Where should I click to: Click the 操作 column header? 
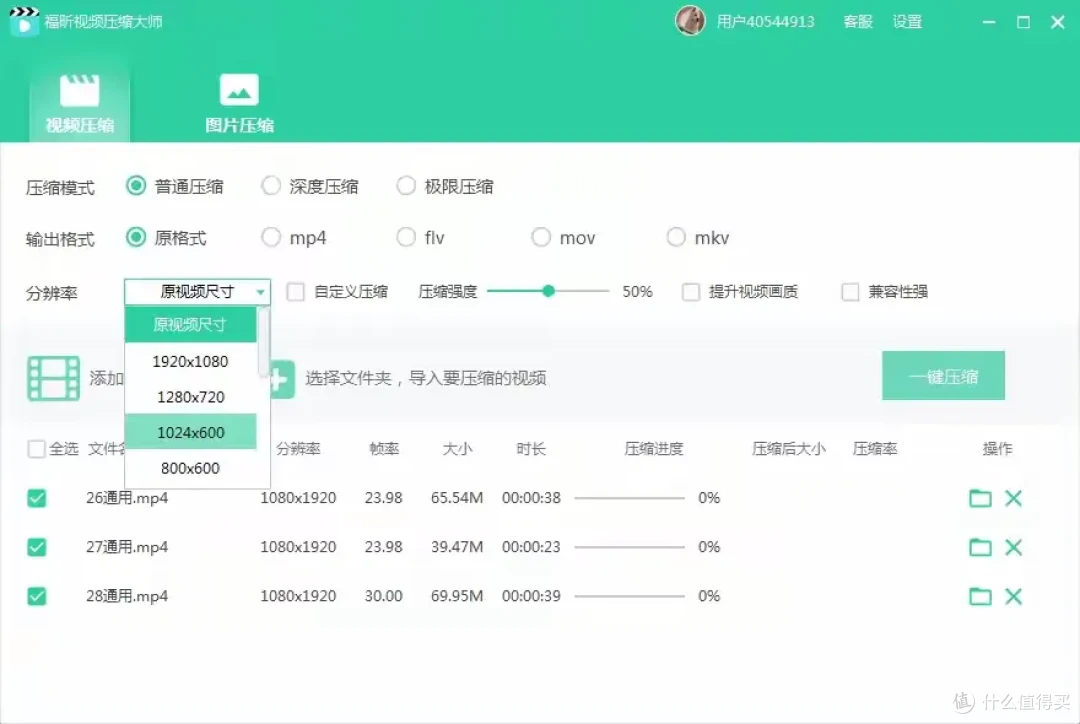[x=997, y=449]
